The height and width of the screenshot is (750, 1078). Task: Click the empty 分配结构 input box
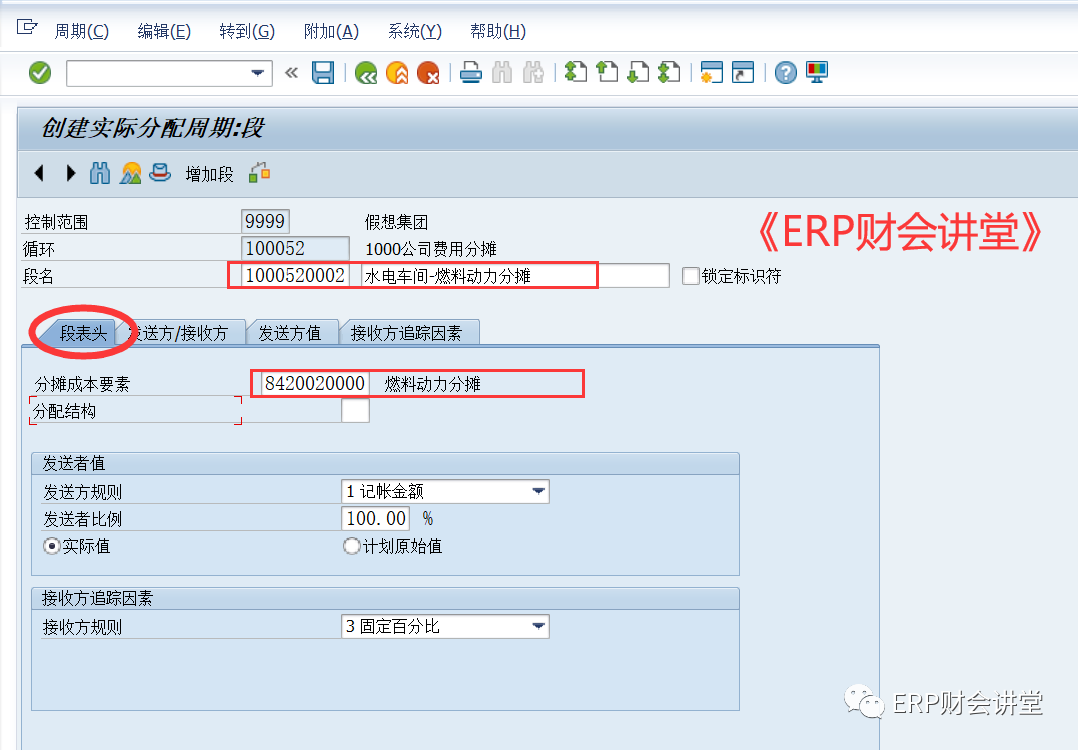355,411
